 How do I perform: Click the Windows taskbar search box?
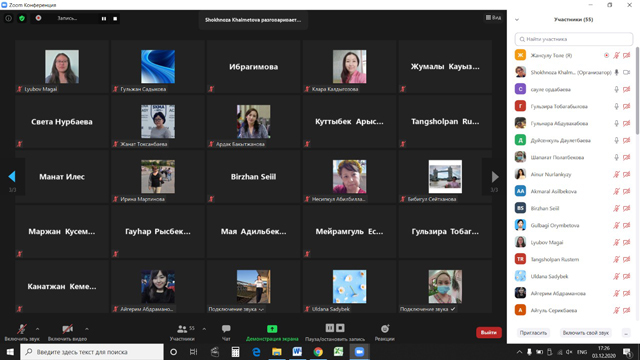click(92, 352)
